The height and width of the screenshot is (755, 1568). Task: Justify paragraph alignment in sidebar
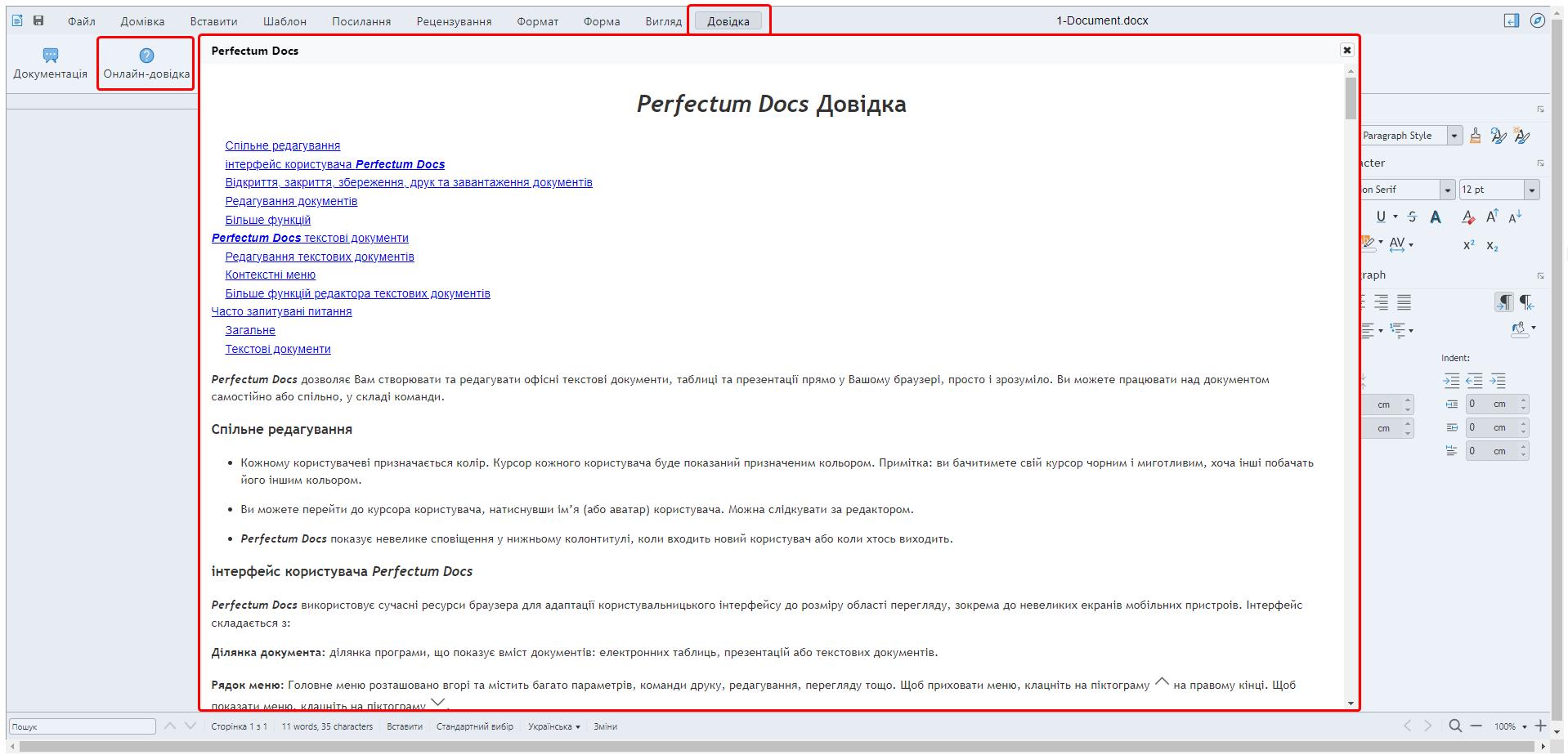click(x=1404, y=302)
